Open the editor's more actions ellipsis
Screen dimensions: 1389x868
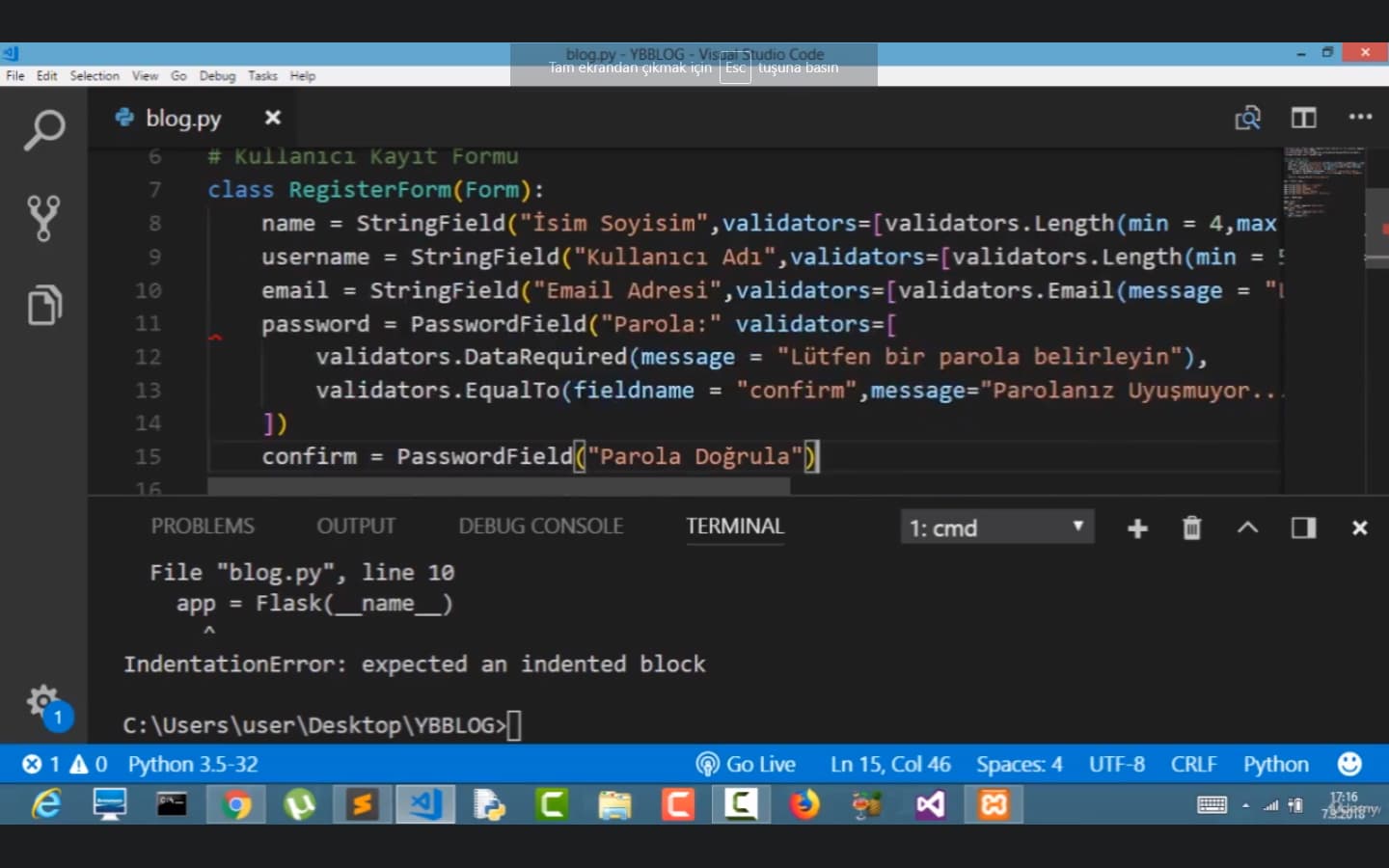click(1360, 117)
